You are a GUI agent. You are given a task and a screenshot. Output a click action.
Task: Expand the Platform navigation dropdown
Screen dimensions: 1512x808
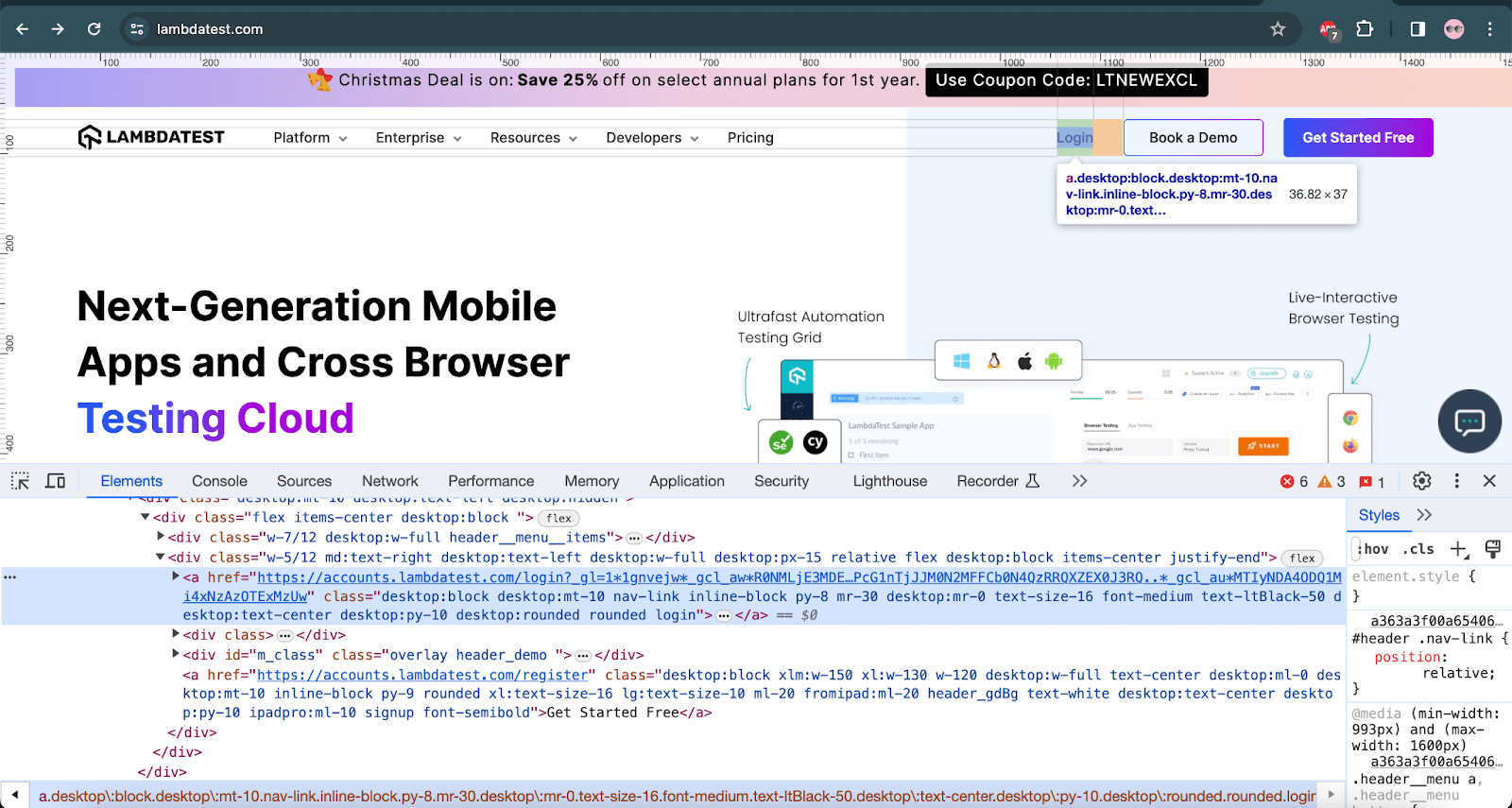[x=310, y=138]
